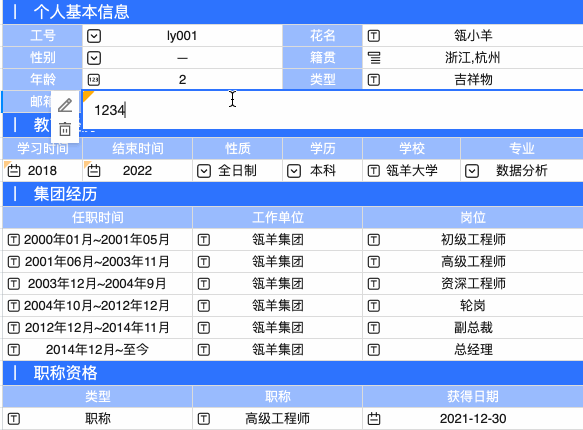Click the 年龄 label cell
Viewport: 583px width, 430px height.
(x=42, y=80)
